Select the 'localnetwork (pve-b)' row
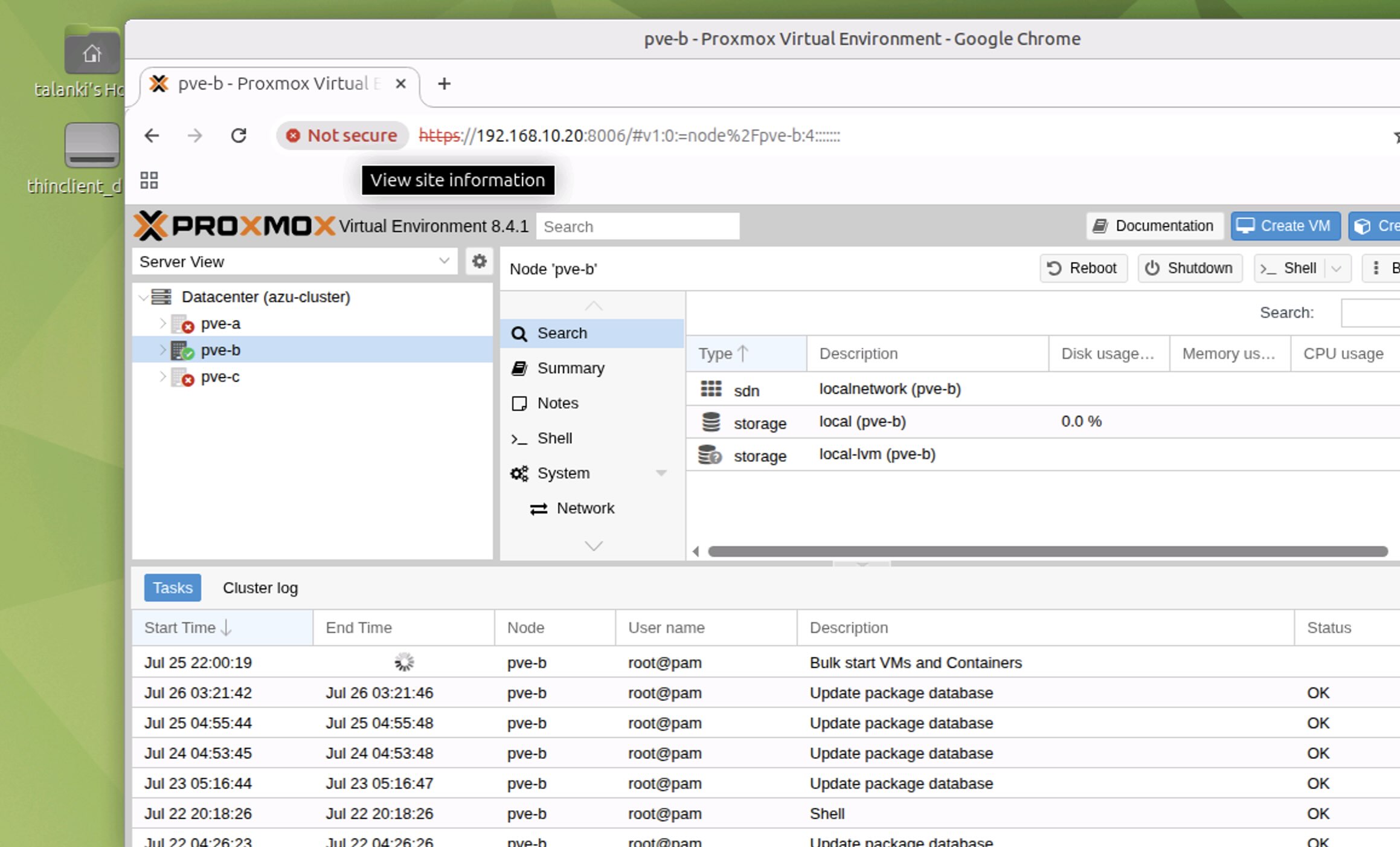This screenshot has height=847, width=1400. point(1043,389)
